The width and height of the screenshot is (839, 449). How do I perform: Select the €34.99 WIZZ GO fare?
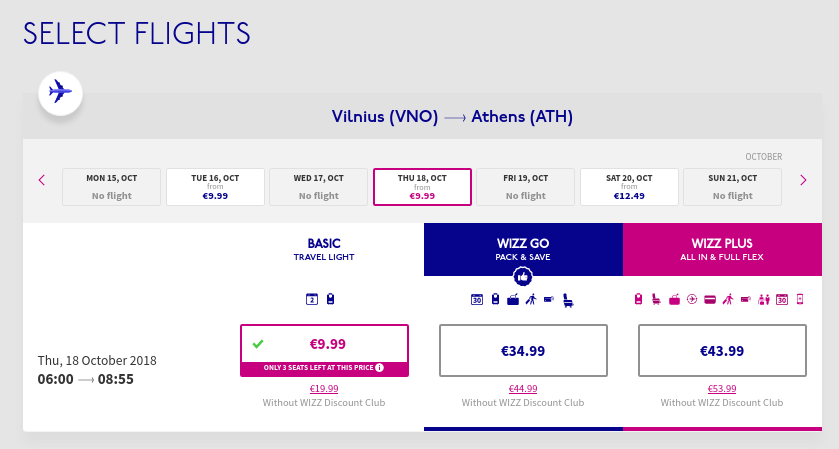point(523,351)
